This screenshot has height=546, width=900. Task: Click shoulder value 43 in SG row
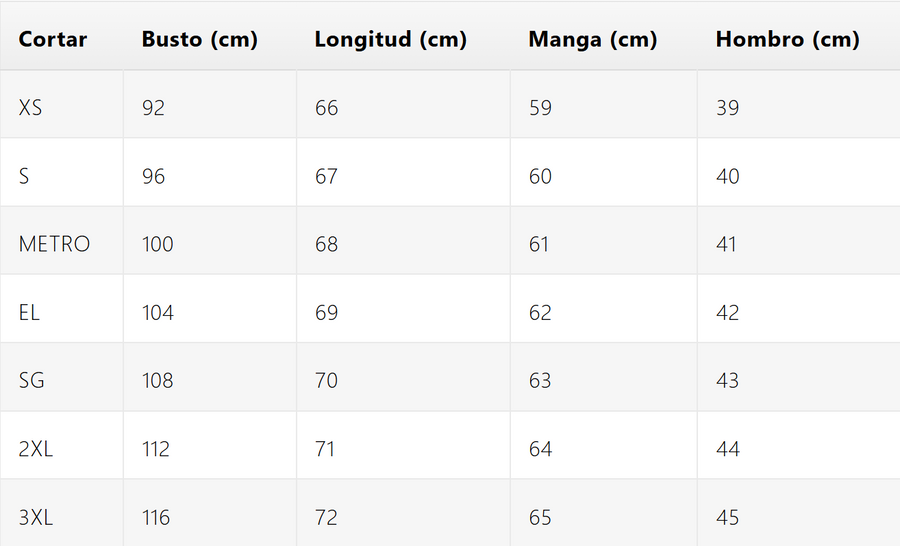[728, 381]
